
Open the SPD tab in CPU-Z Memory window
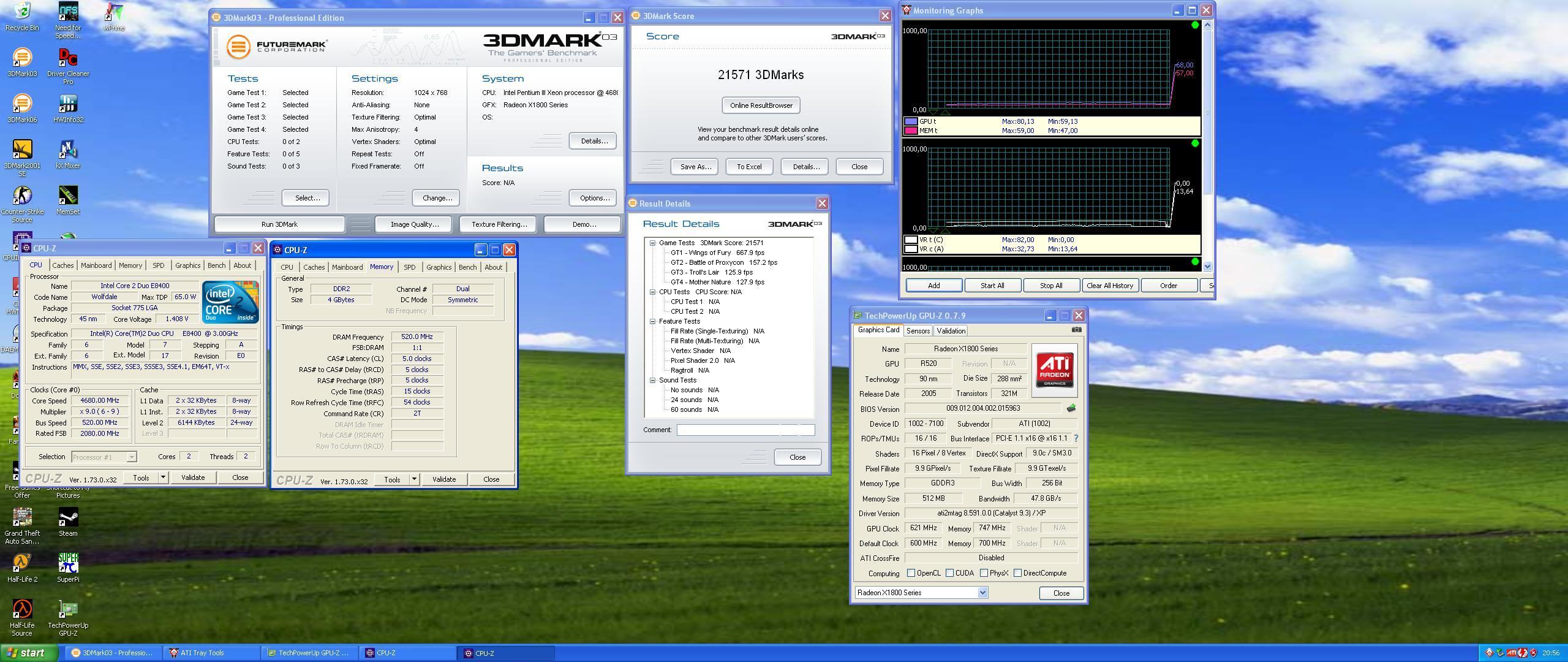[409, 267]
